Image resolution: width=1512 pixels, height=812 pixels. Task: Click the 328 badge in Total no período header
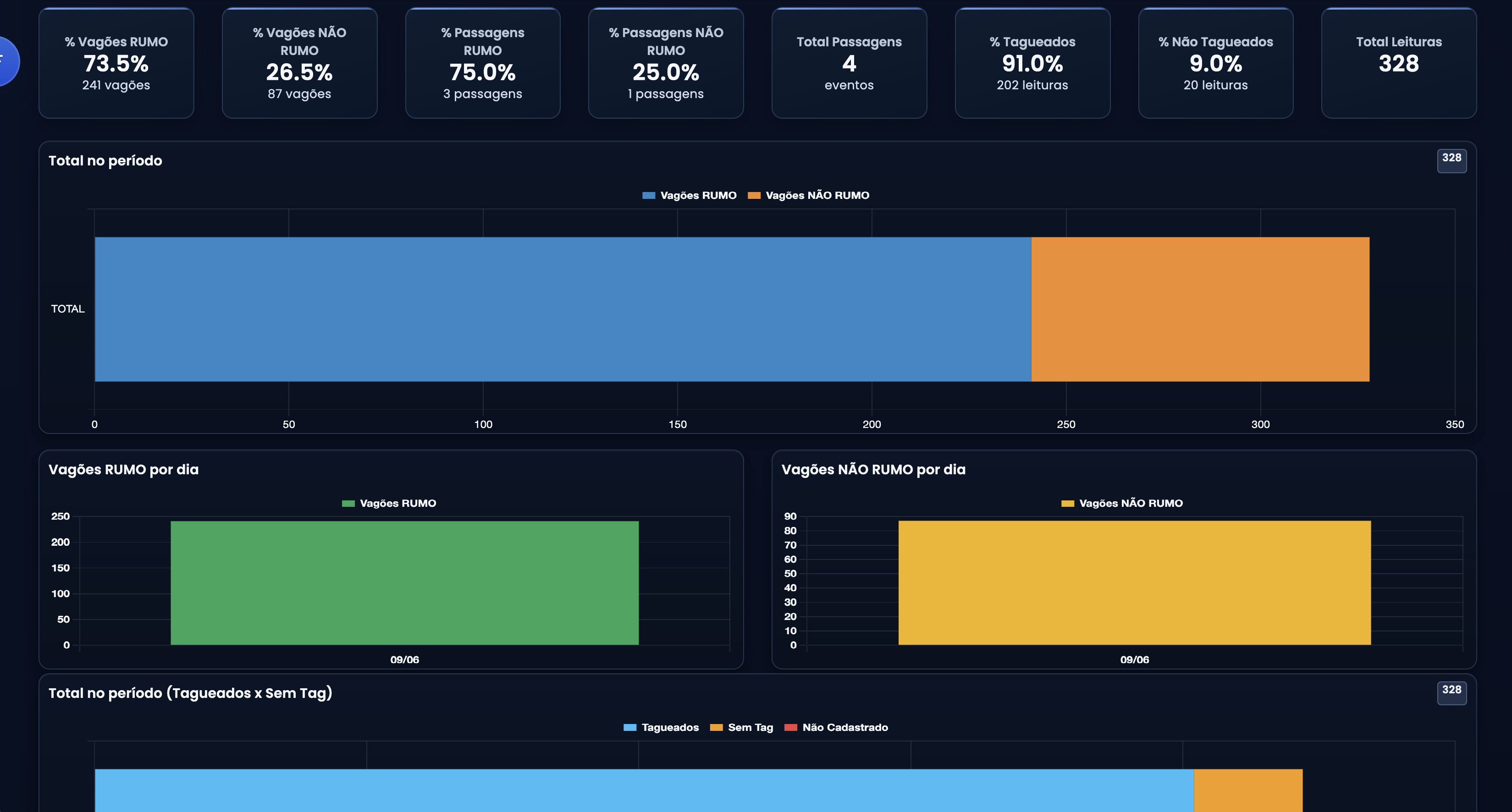pyautogui.click(x=1451, y=161)
